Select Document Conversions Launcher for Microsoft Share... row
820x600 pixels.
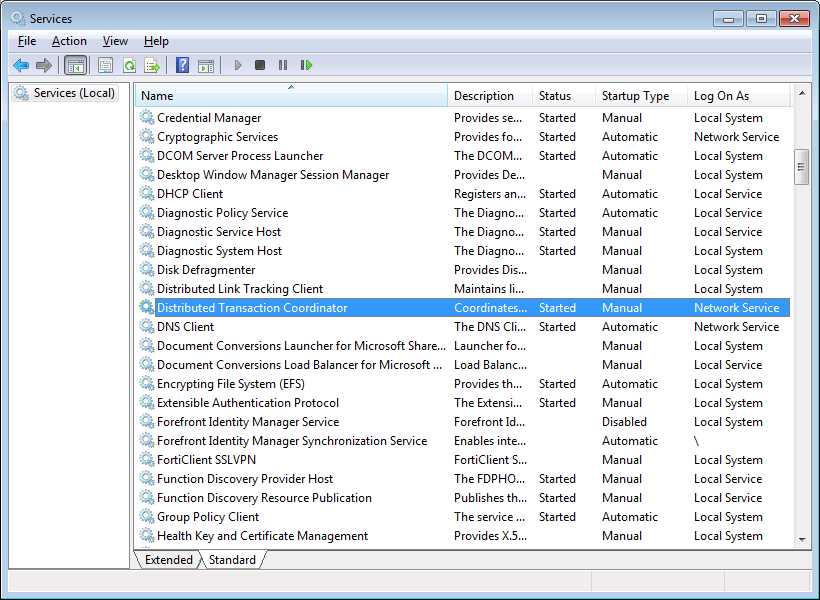click(463, 346)
